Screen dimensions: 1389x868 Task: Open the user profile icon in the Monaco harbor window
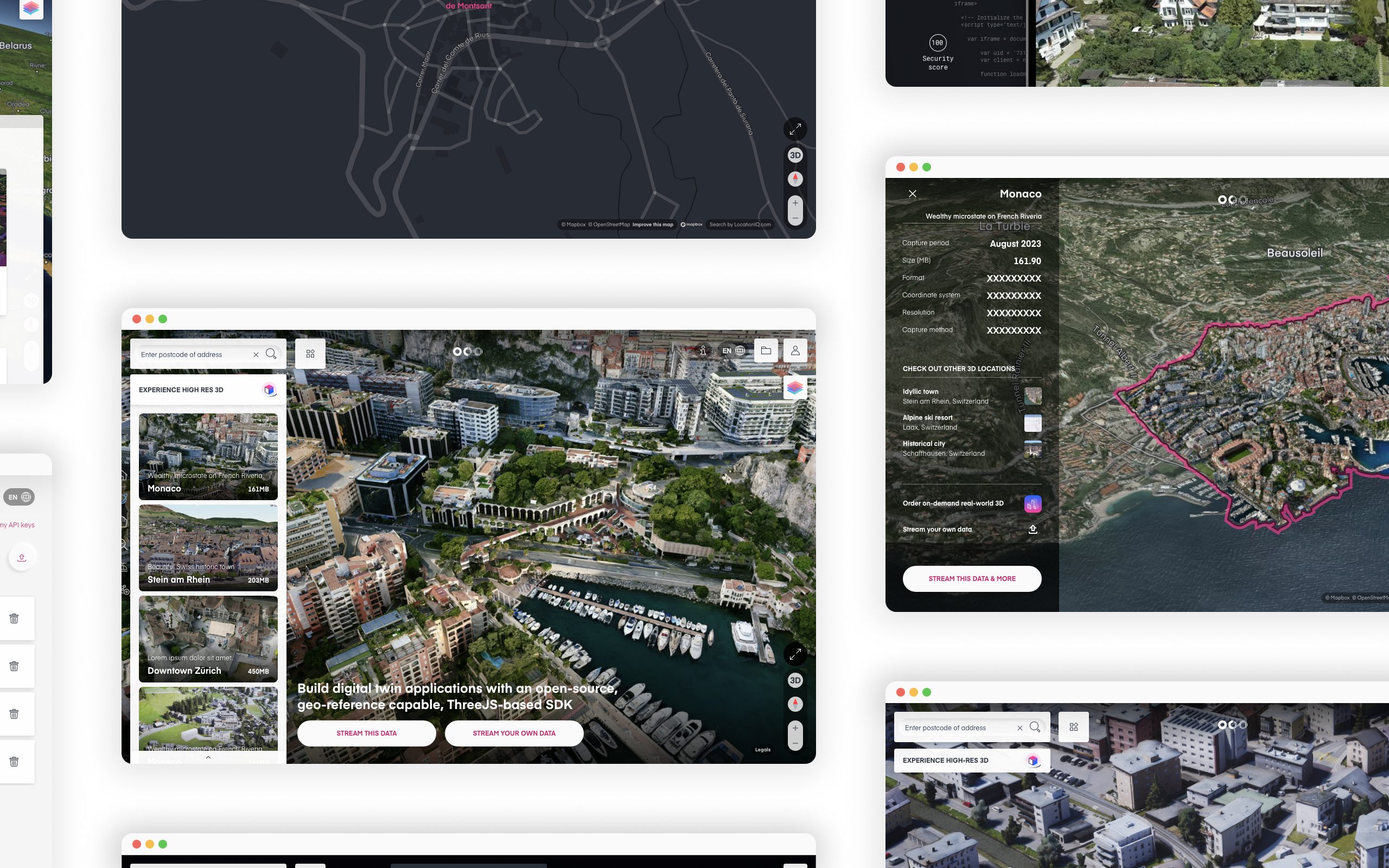[x=795, y=350]
